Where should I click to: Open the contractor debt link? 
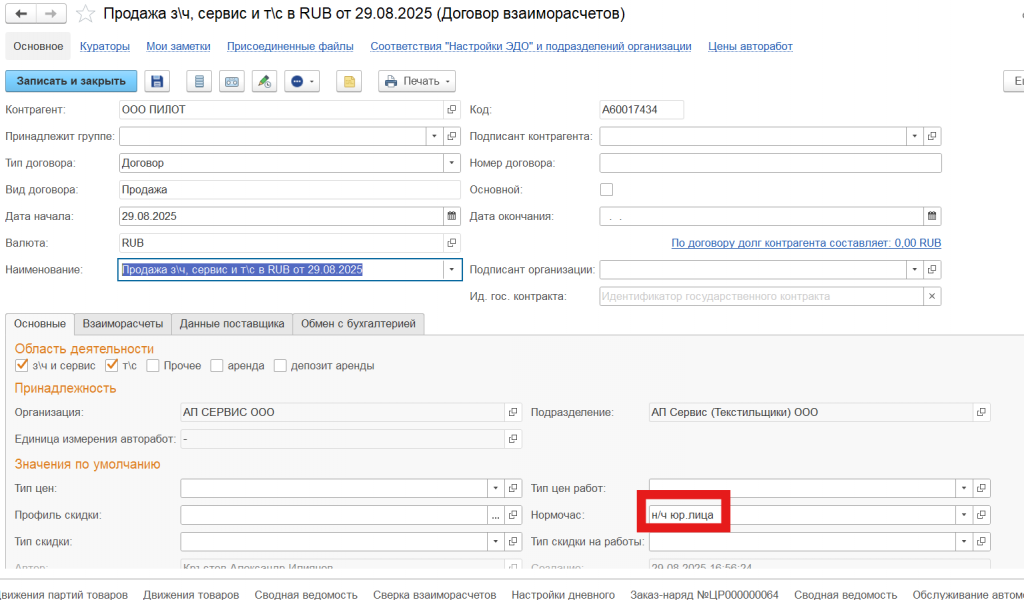point(806,243)
